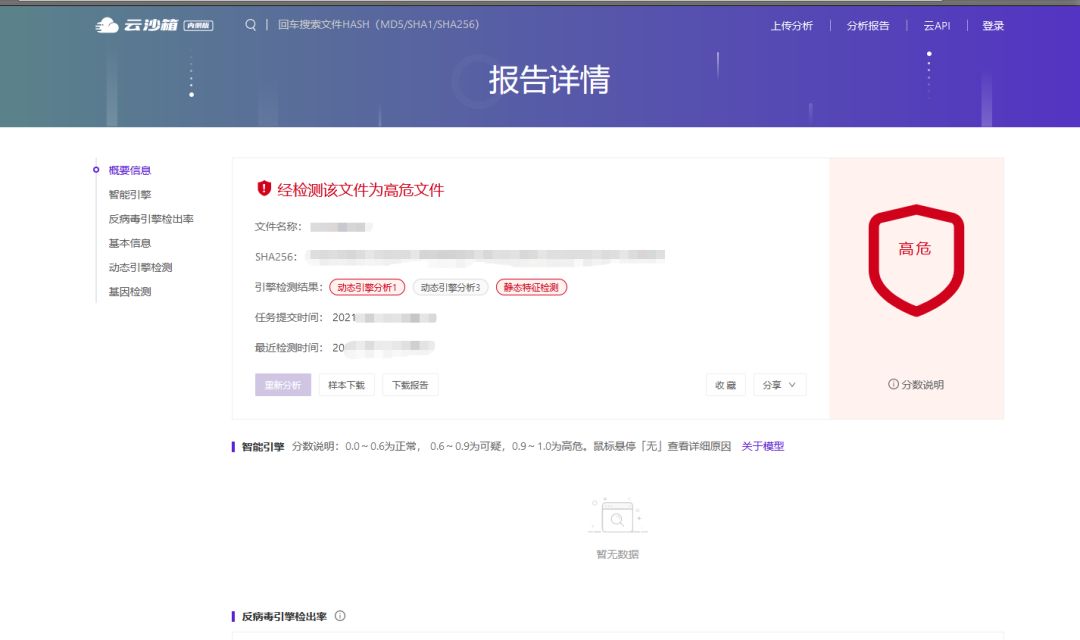Click the red warning shield icon
1080x640 pixels.
(x=264, y=189)
